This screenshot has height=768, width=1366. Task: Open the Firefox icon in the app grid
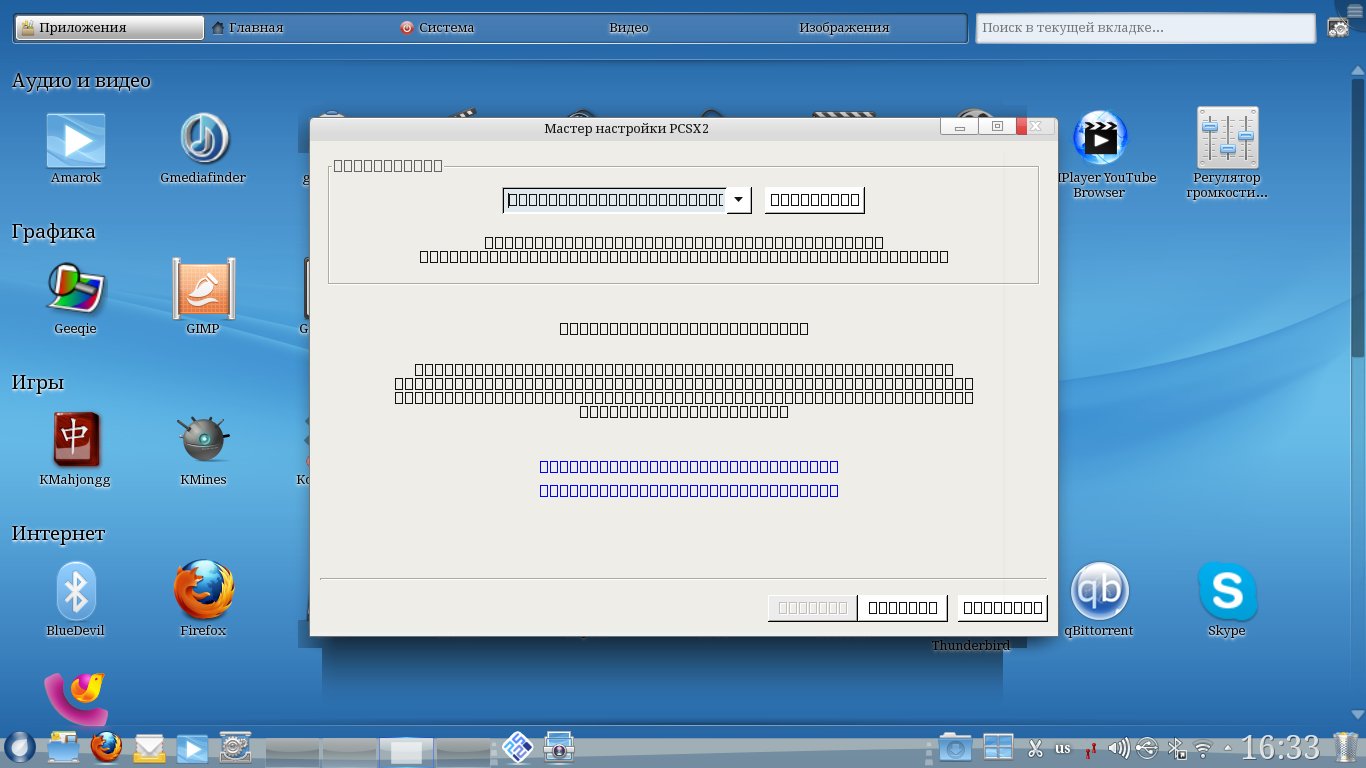[x=203, y=591]
